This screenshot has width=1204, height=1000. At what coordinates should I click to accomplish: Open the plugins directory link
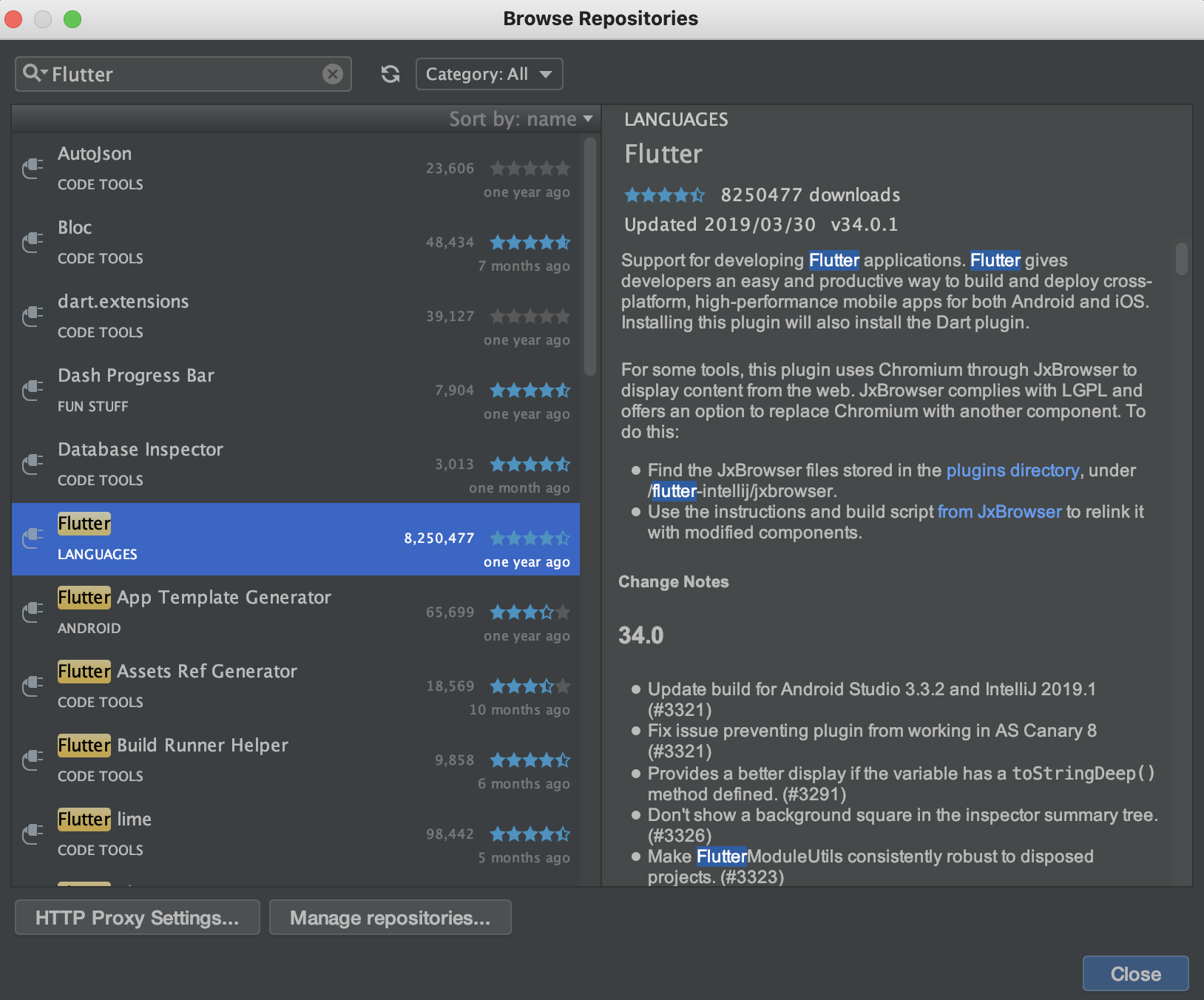pyautogui.click(x=1012, y=470)
